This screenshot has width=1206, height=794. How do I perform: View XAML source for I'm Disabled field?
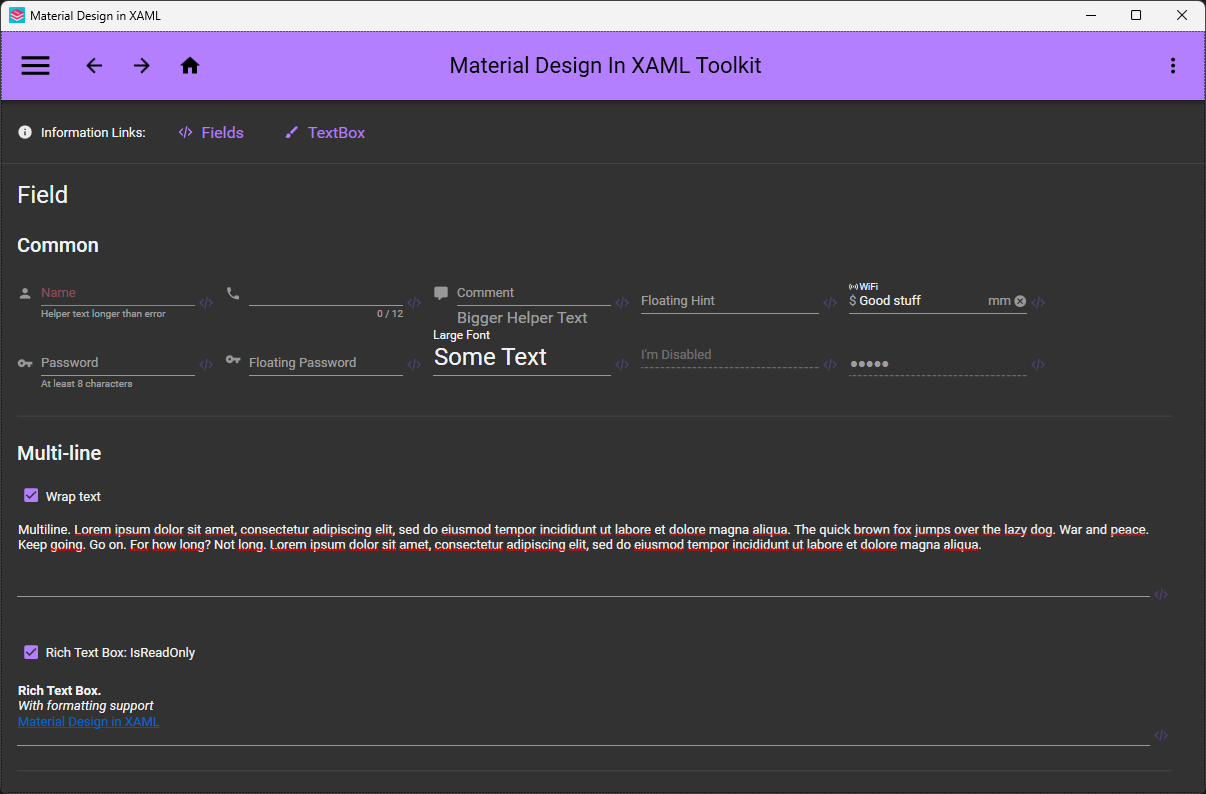[x=830, y=365]
